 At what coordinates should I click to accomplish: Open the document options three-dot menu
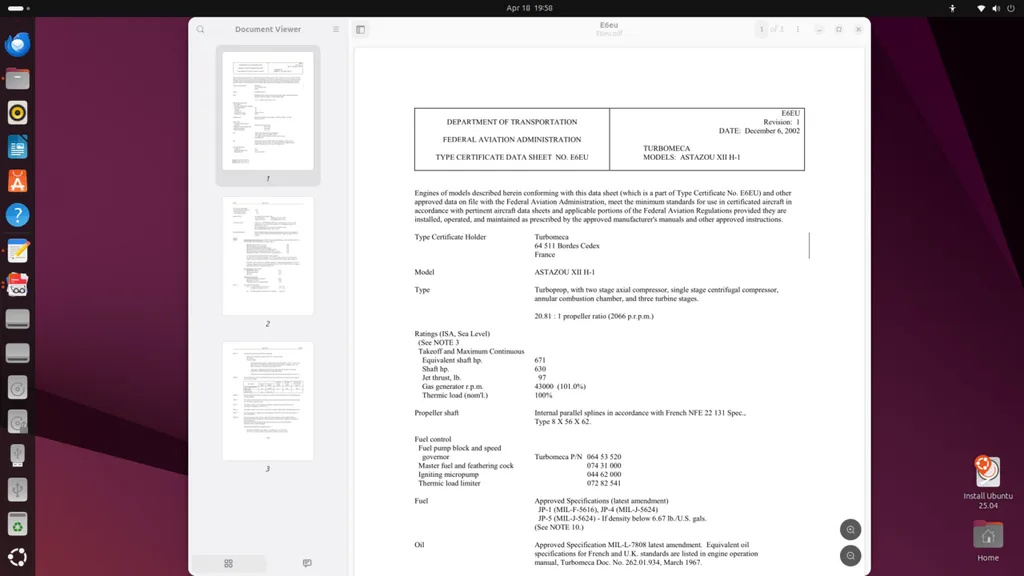pos(797,29)
